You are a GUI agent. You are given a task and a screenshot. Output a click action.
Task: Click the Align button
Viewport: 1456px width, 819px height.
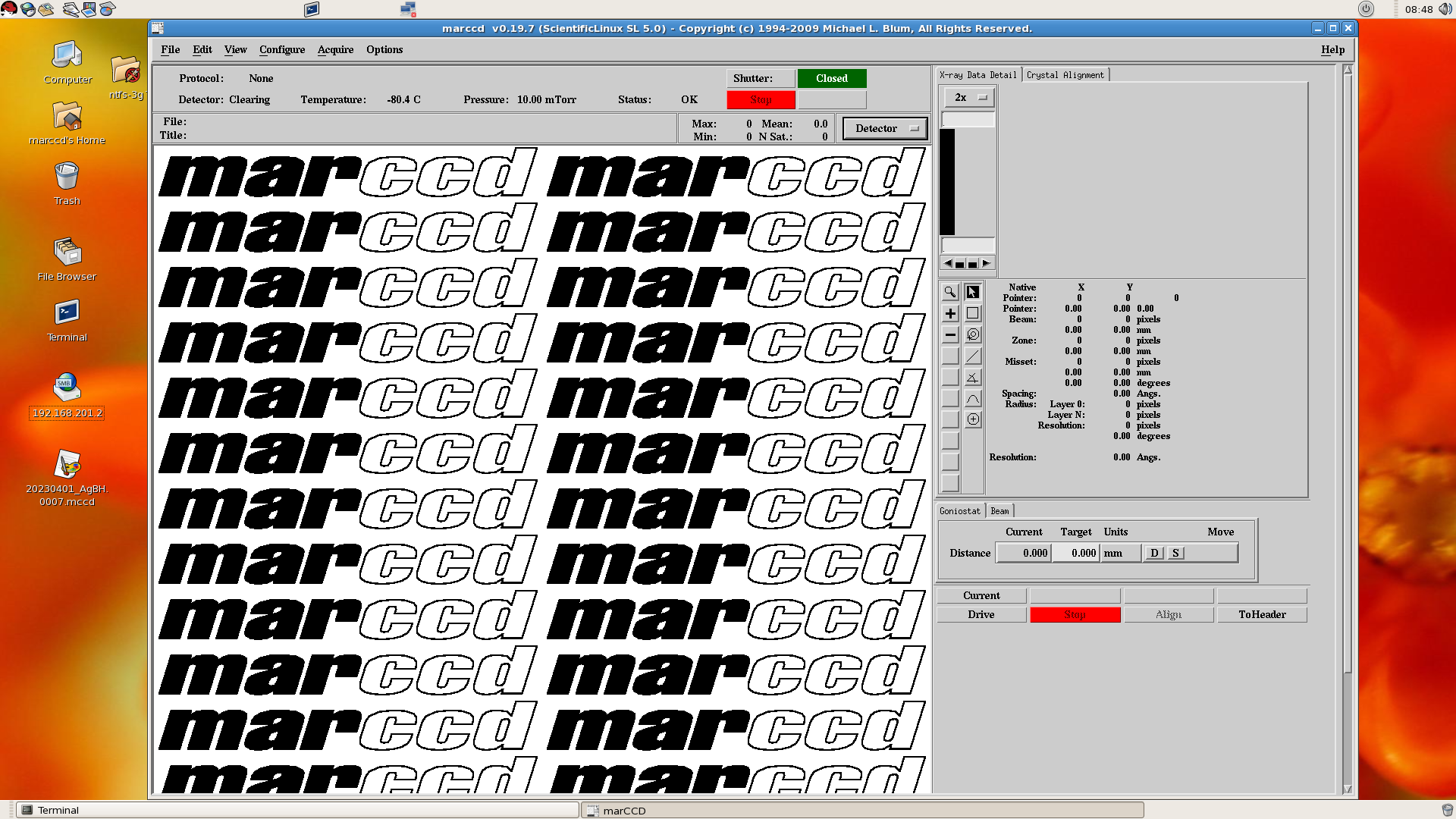tap(1169, 614)
